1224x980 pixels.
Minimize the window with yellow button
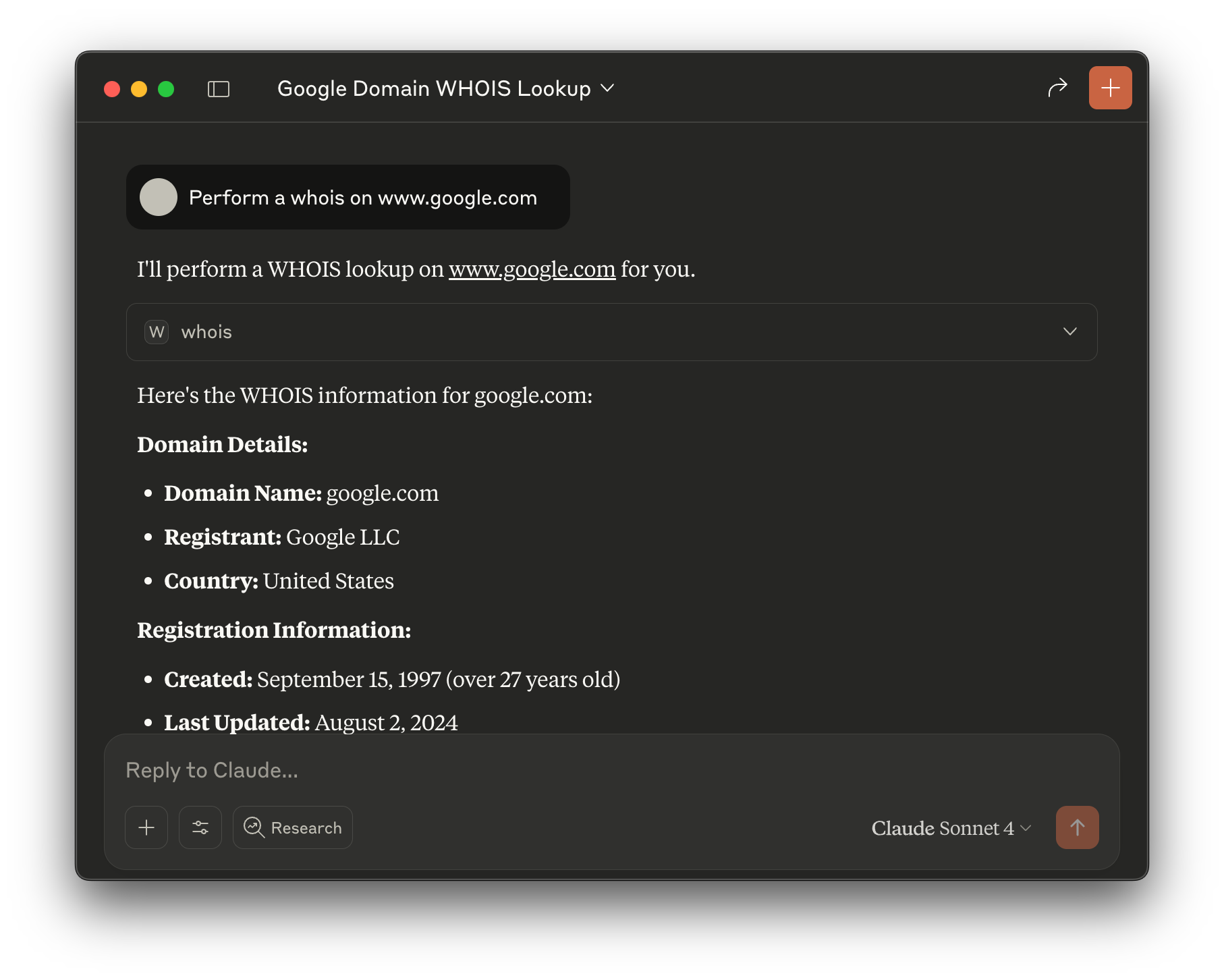139,89
